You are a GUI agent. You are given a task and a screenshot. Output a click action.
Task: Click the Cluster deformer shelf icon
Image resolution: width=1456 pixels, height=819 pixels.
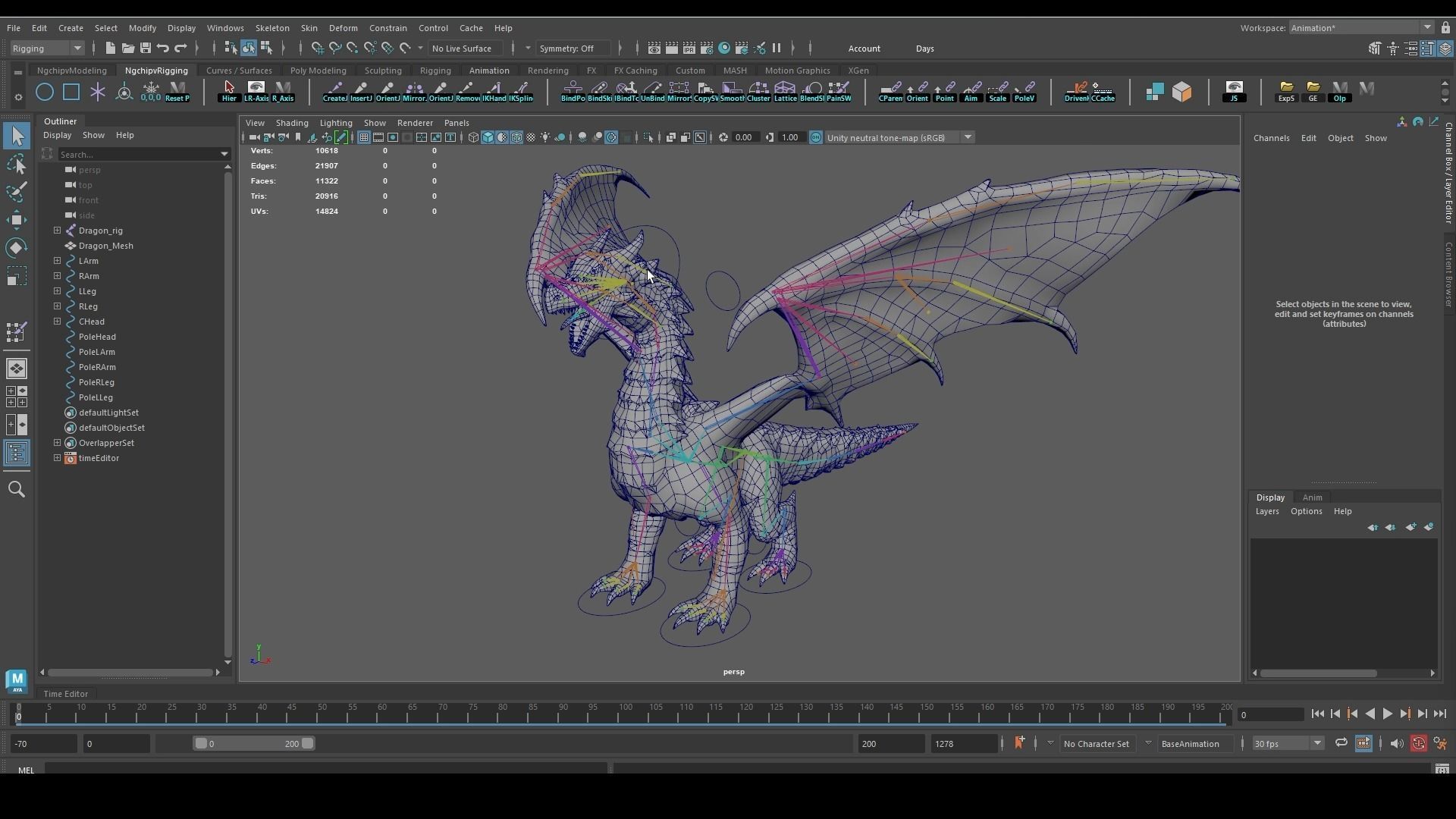[x=758, y=92]
